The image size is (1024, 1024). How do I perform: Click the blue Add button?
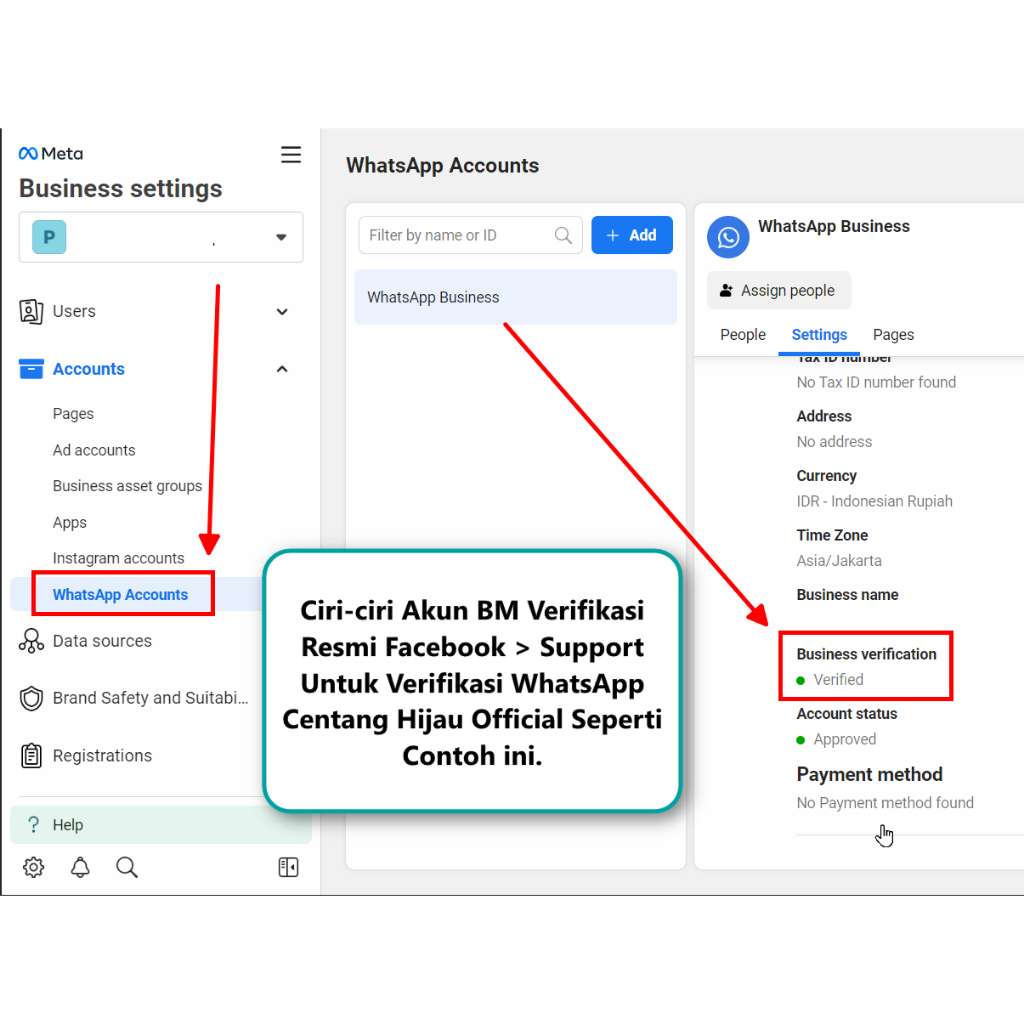click(632, 235)
